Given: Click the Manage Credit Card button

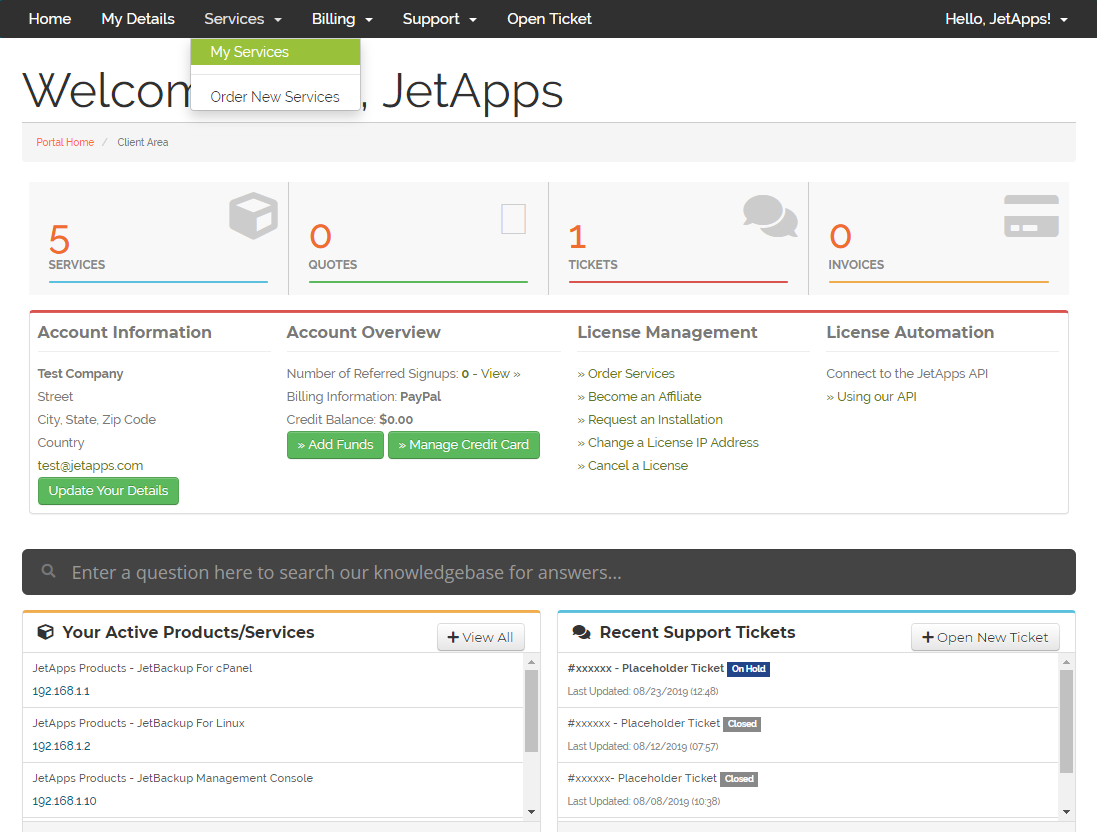Looking at the screenshot, I should point(464,445).
